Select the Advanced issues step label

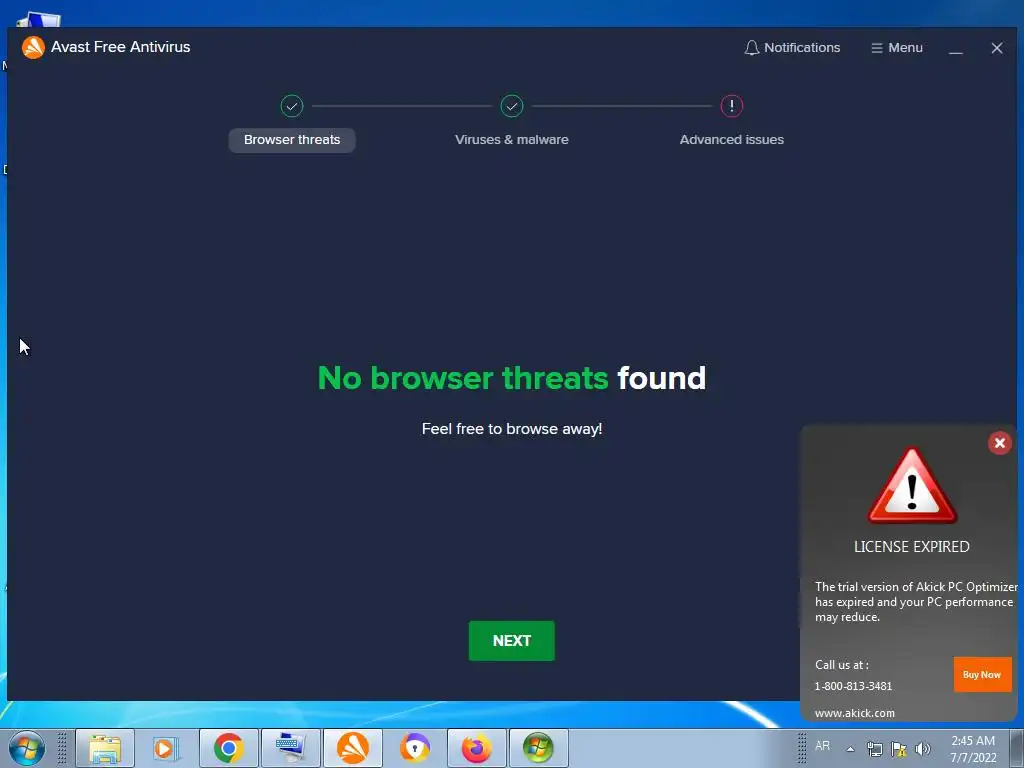coord(731,140)
